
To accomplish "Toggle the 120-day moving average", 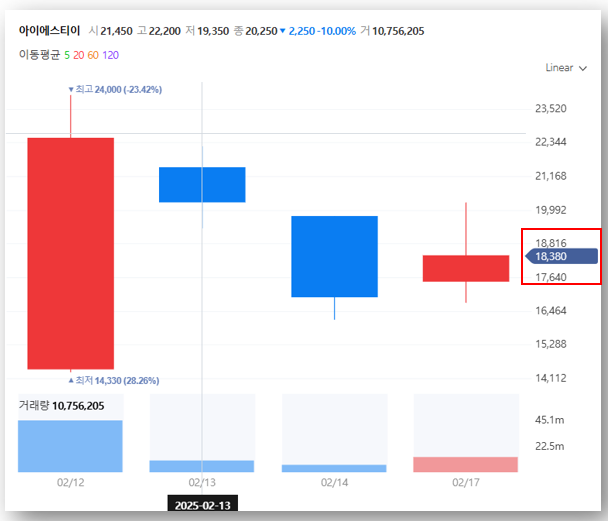I will [111, 55].
